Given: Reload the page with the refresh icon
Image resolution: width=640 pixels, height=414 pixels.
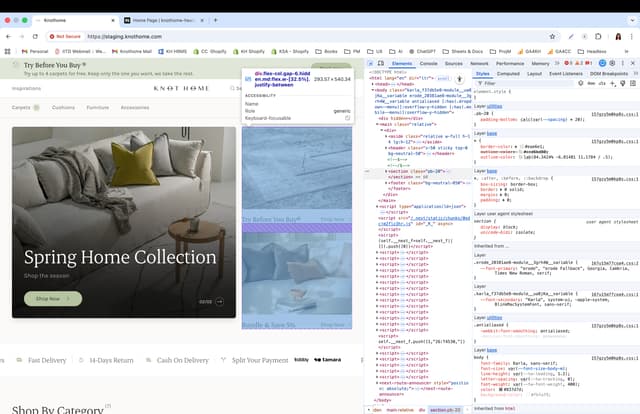Looking at the screenshot, I should 35,36.
